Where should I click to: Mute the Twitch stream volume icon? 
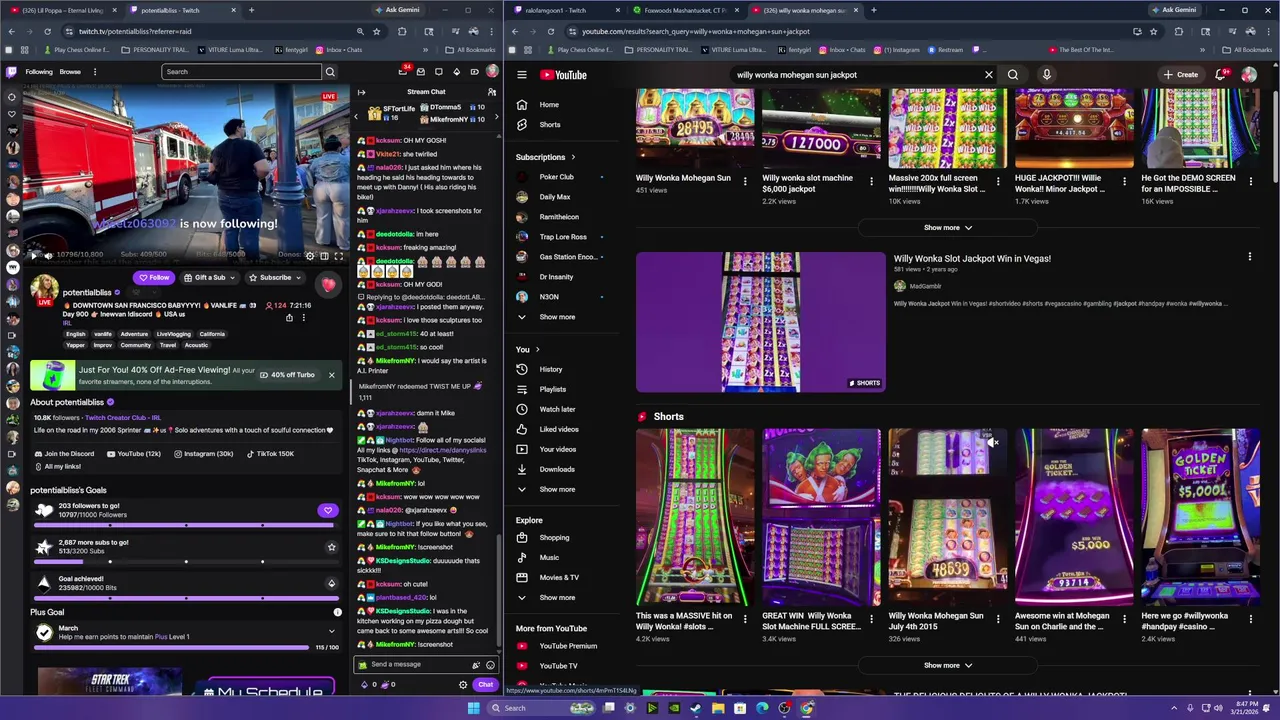[x=47, y=255]
